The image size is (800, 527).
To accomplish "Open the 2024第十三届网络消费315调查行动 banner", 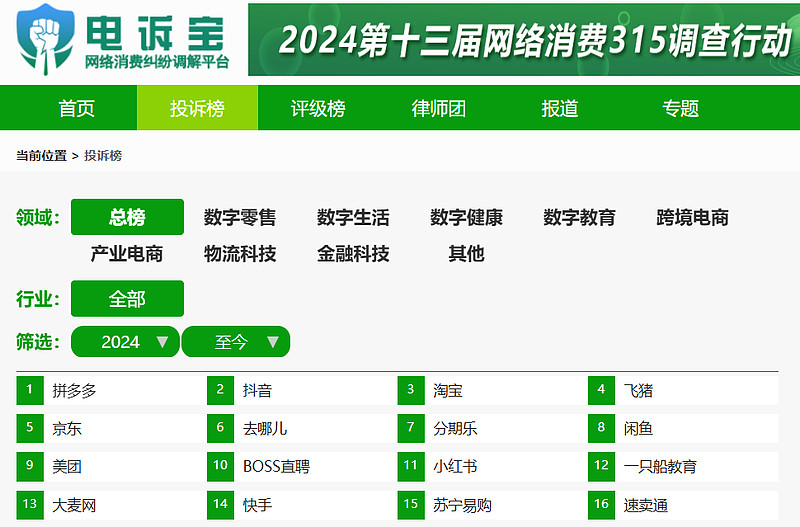I will 524,39.
